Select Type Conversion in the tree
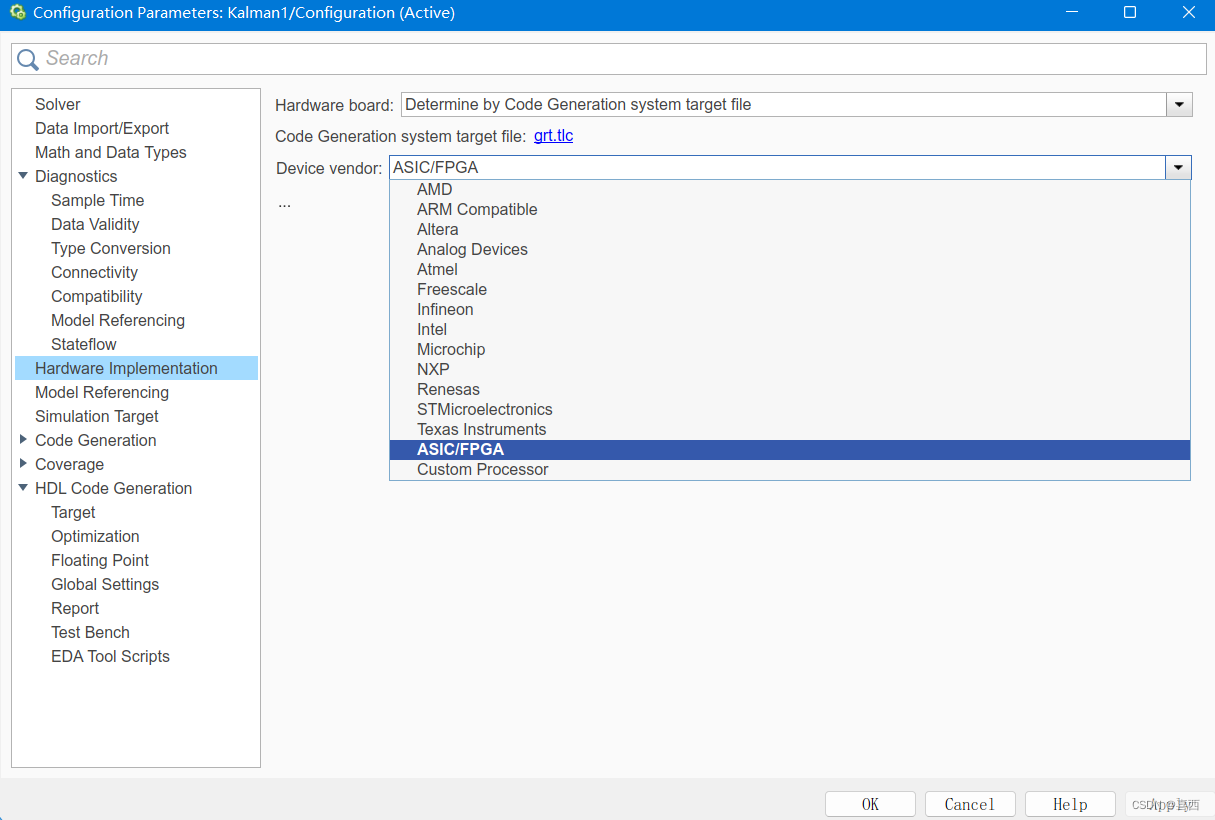 tap(111, 249)
